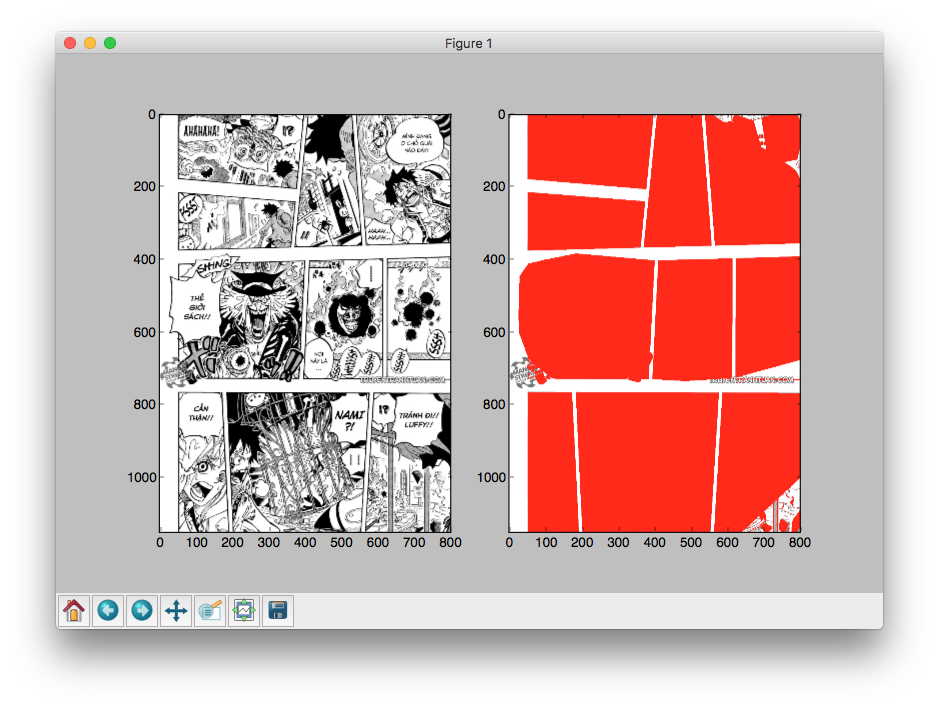Maximize the Figure 1 window

[x=110, y=43]
